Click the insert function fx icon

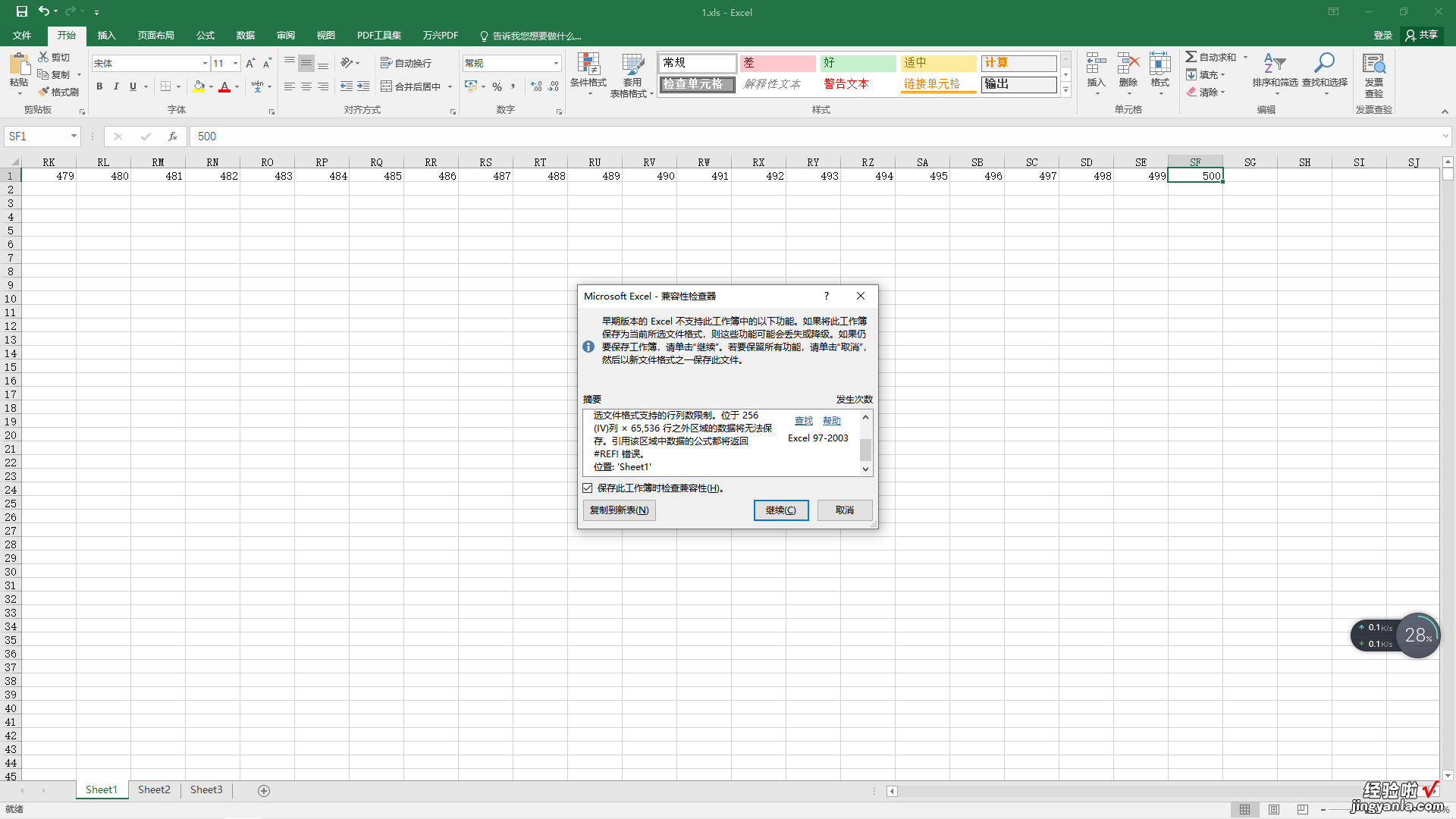coord(173,136)
